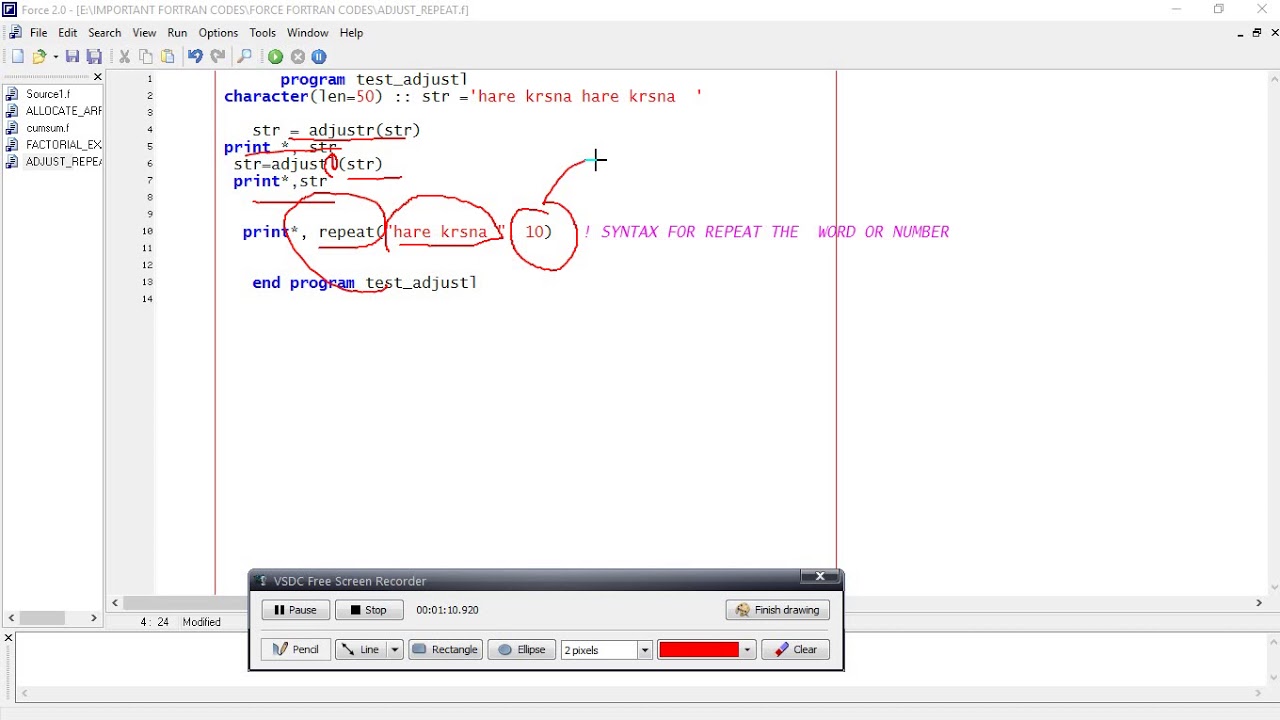Click Finish drawing in recorder
This screenshot has width=1280, height=720.
pos(778,610)
